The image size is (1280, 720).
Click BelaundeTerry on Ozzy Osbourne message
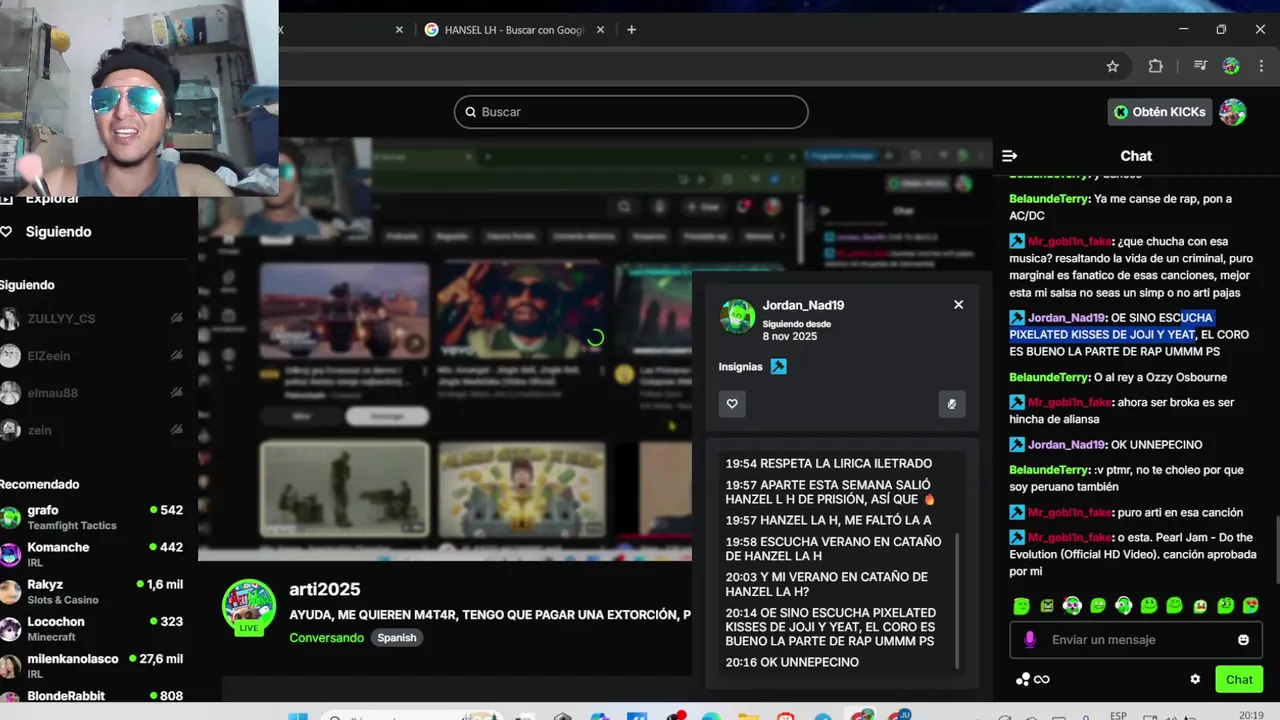click(x=1049, y=377)
